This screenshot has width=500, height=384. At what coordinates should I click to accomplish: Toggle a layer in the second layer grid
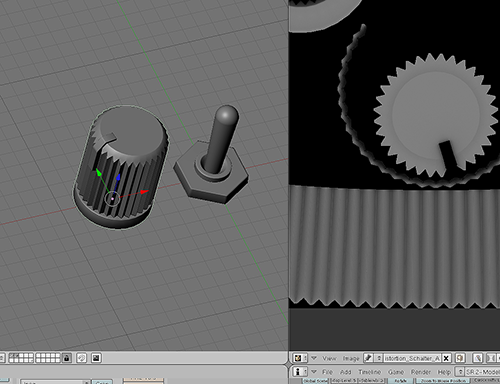[x=48, y=358]
